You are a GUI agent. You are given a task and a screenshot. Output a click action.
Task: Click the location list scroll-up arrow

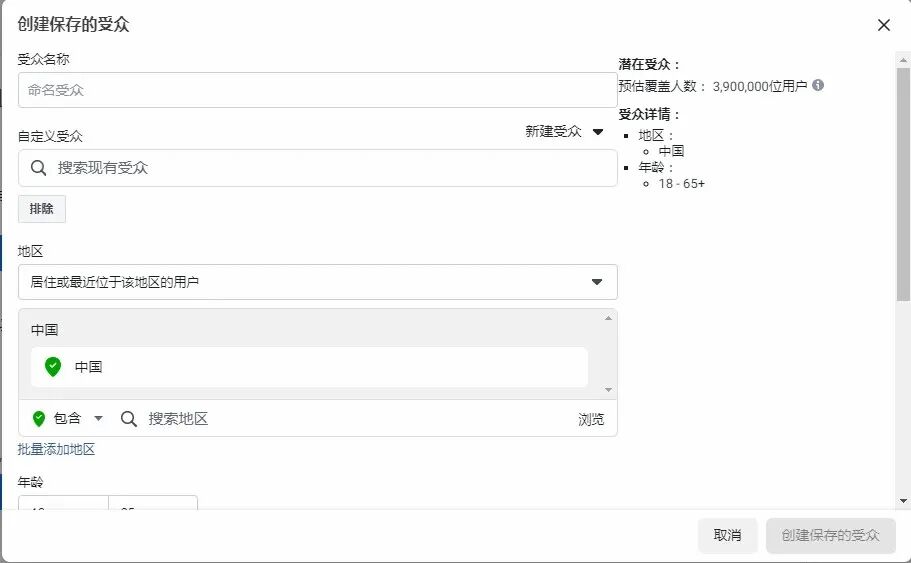click(x=608, y=318)
